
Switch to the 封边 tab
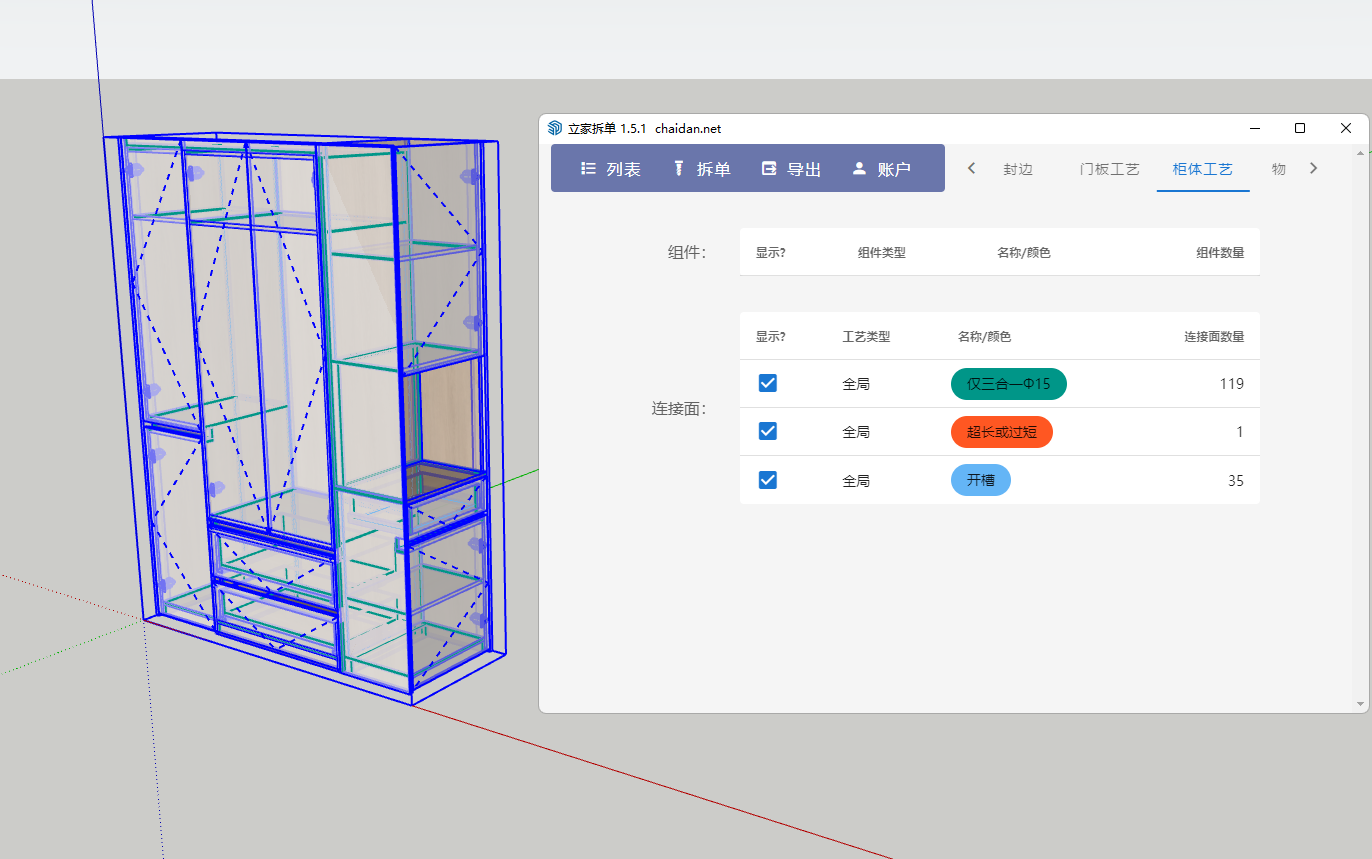(x=1017, y=169)
